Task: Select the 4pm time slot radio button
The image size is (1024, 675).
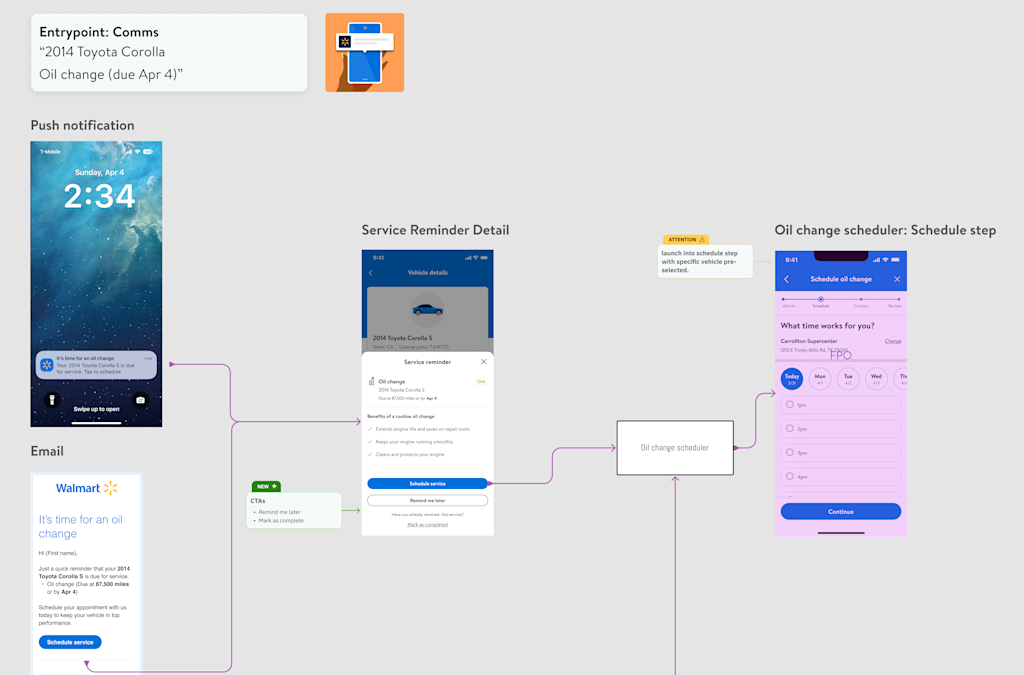Action: [790, 477]
